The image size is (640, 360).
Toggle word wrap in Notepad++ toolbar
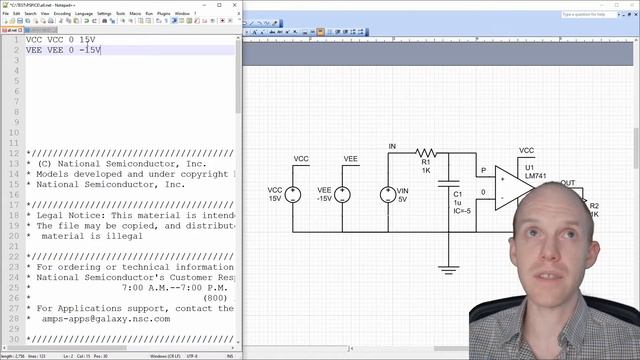pos(158,21)
